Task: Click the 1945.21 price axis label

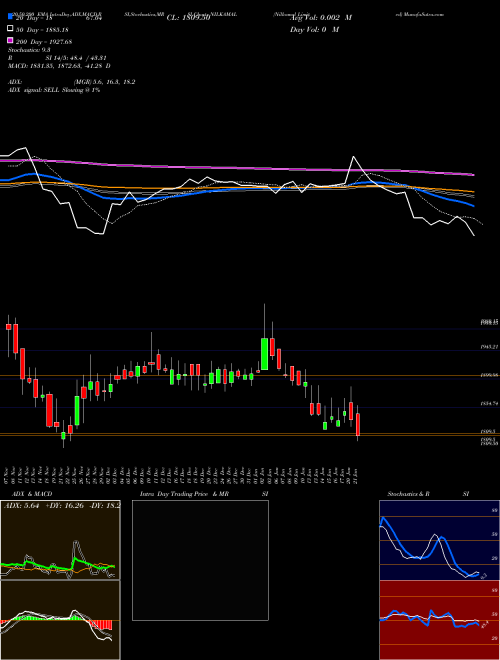Action: click(x=490, y=347)
